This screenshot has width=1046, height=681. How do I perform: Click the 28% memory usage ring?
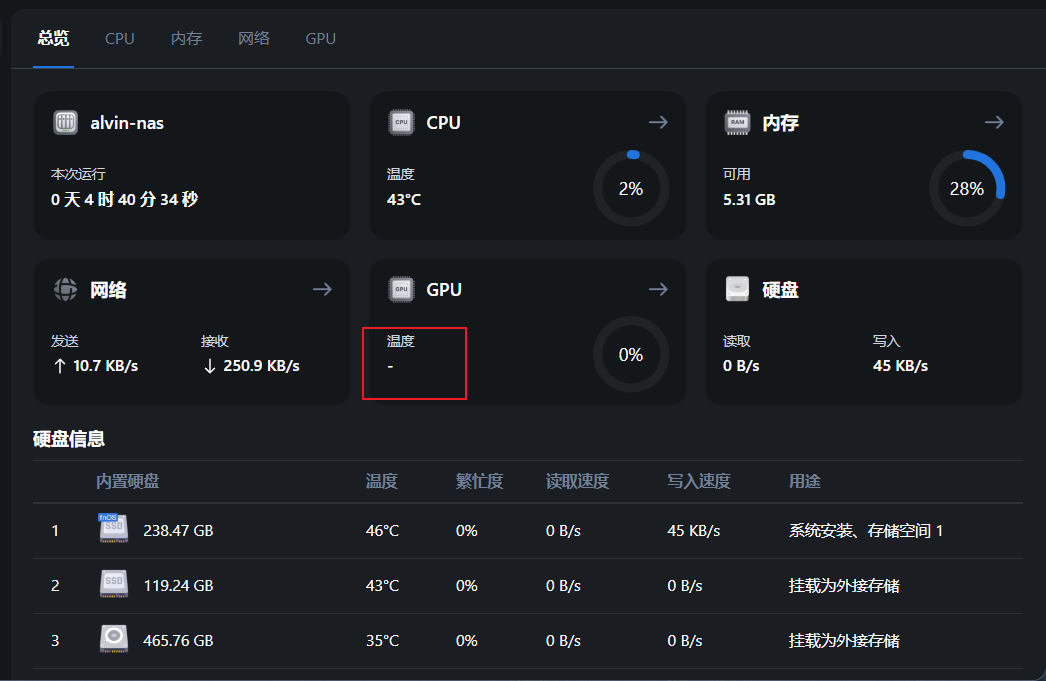click(966, 188)
